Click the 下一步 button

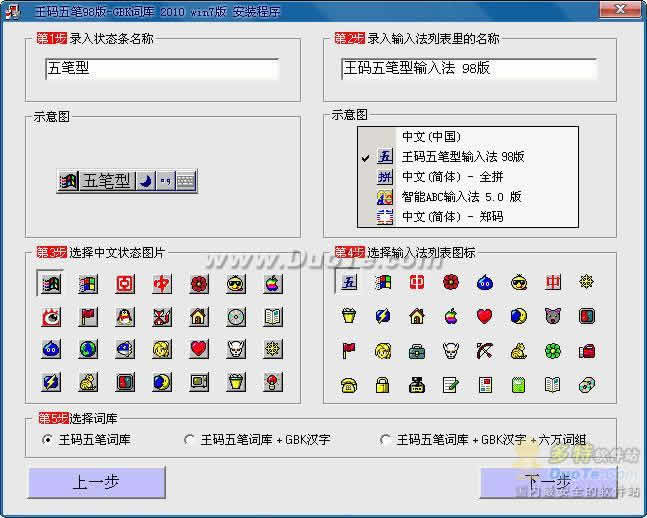[x=547, y=482]
